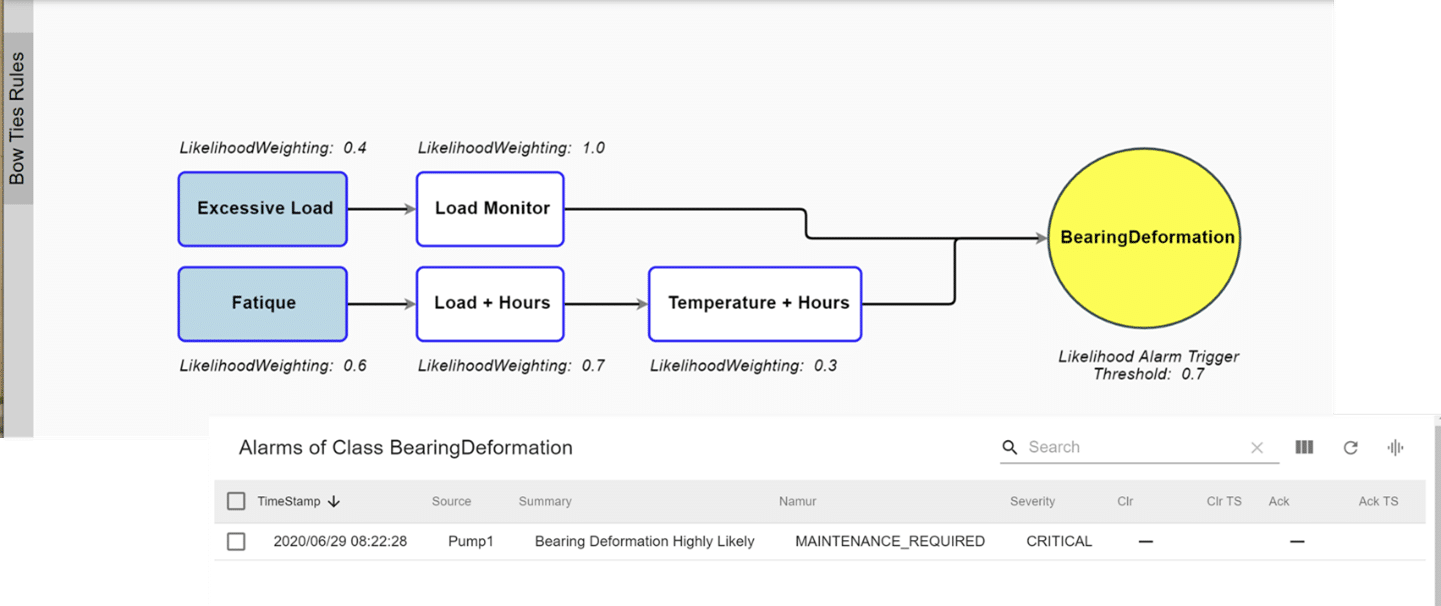Click the Namur column header
The width and height of the screenshot is (1441, 606).
798,501
